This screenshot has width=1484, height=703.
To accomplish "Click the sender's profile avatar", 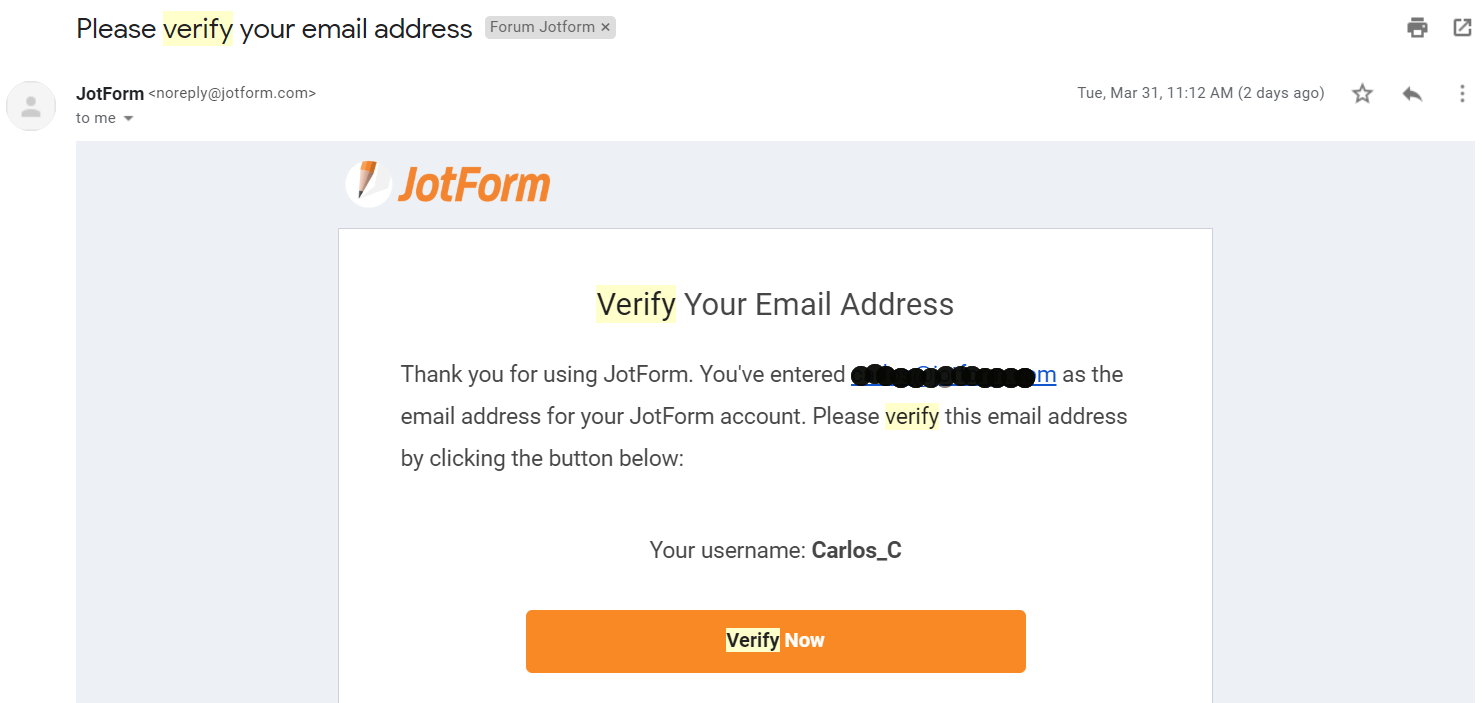I will pos(31,105).
